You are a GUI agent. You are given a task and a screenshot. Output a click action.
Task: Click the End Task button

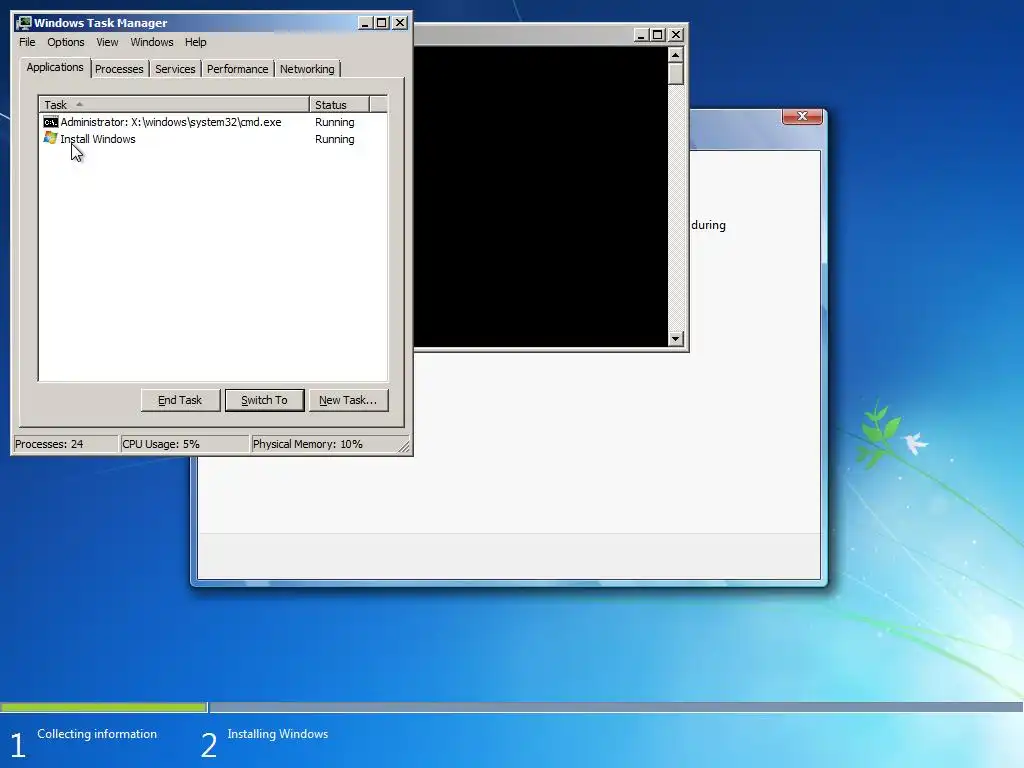coord(180,400)
